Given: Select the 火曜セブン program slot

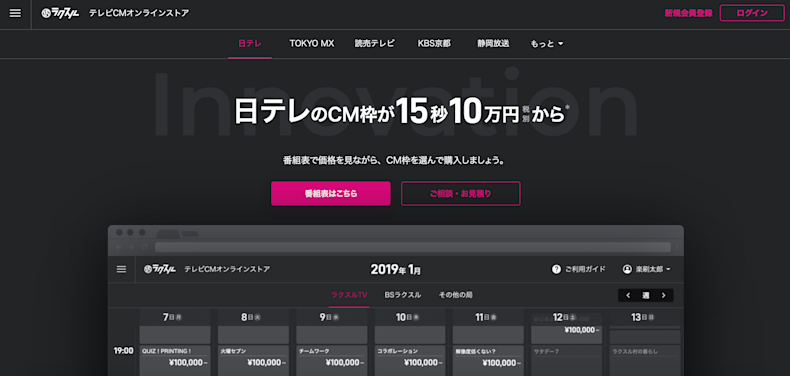Looking at the screenshot, I should (x=253, y=360).
